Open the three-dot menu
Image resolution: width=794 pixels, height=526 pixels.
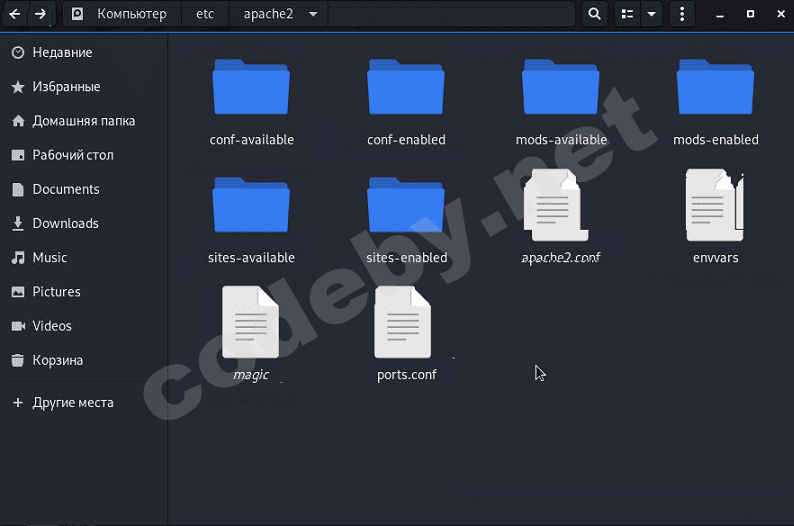[682, 14]
